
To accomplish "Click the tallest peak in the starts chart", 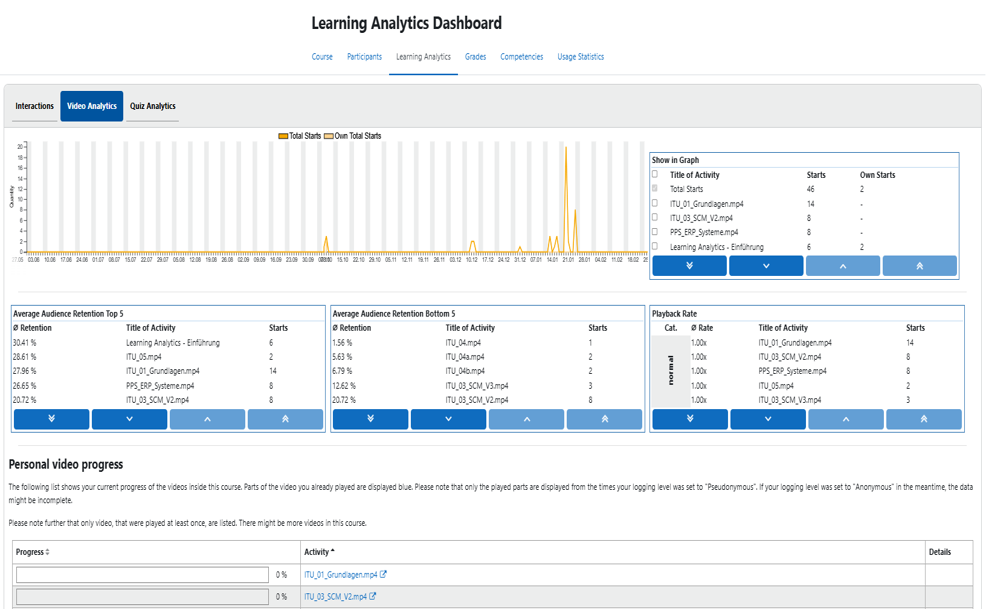I will pyautogui.click(x=566, y=148).
